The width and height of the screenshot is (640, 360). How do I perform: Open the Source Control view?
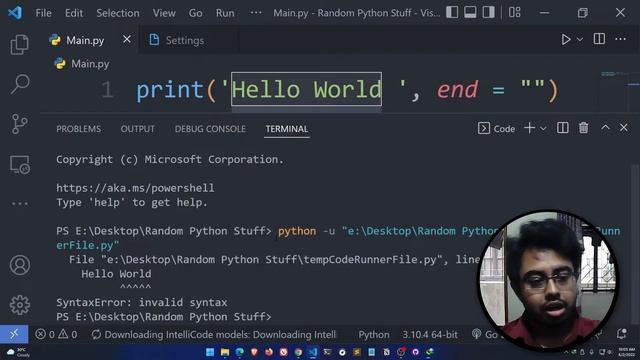click(x=20, y=124)
